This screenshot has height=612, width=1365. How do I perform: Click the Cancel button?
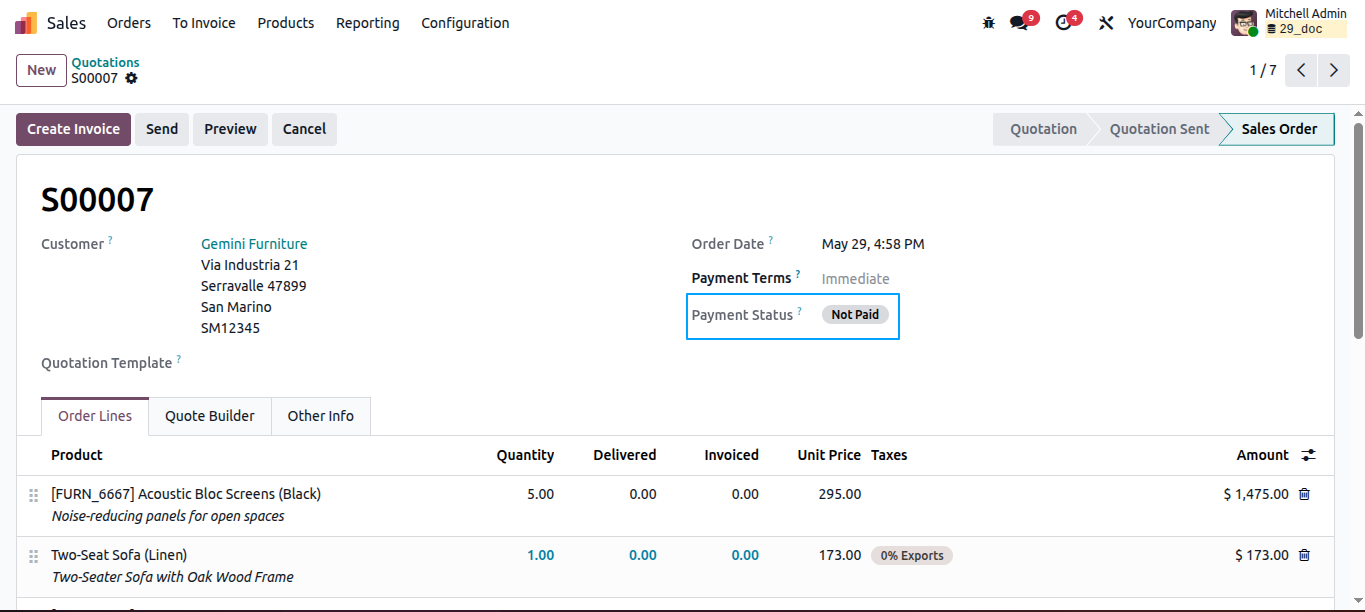click(x=304, y=129)
